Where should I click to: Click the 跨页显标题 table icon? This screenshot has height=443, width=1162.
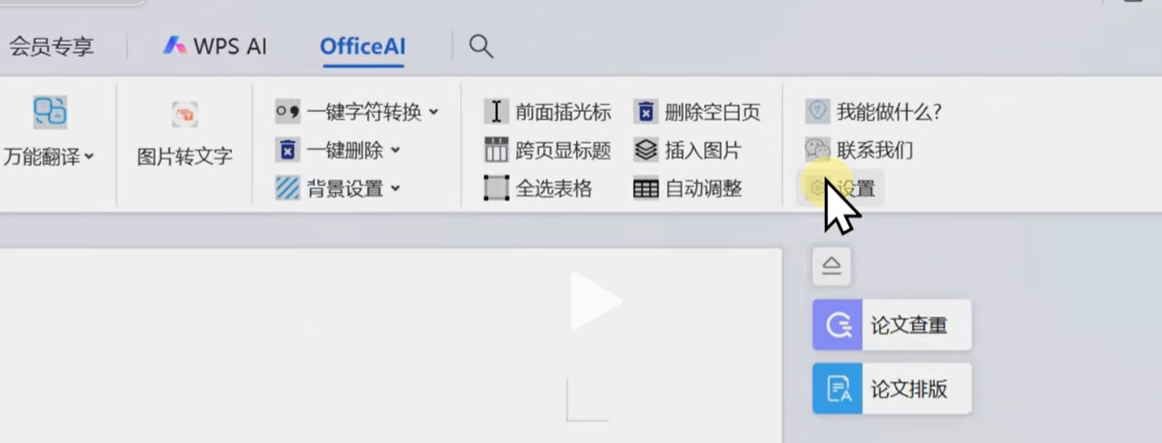(x=497, y=150)
